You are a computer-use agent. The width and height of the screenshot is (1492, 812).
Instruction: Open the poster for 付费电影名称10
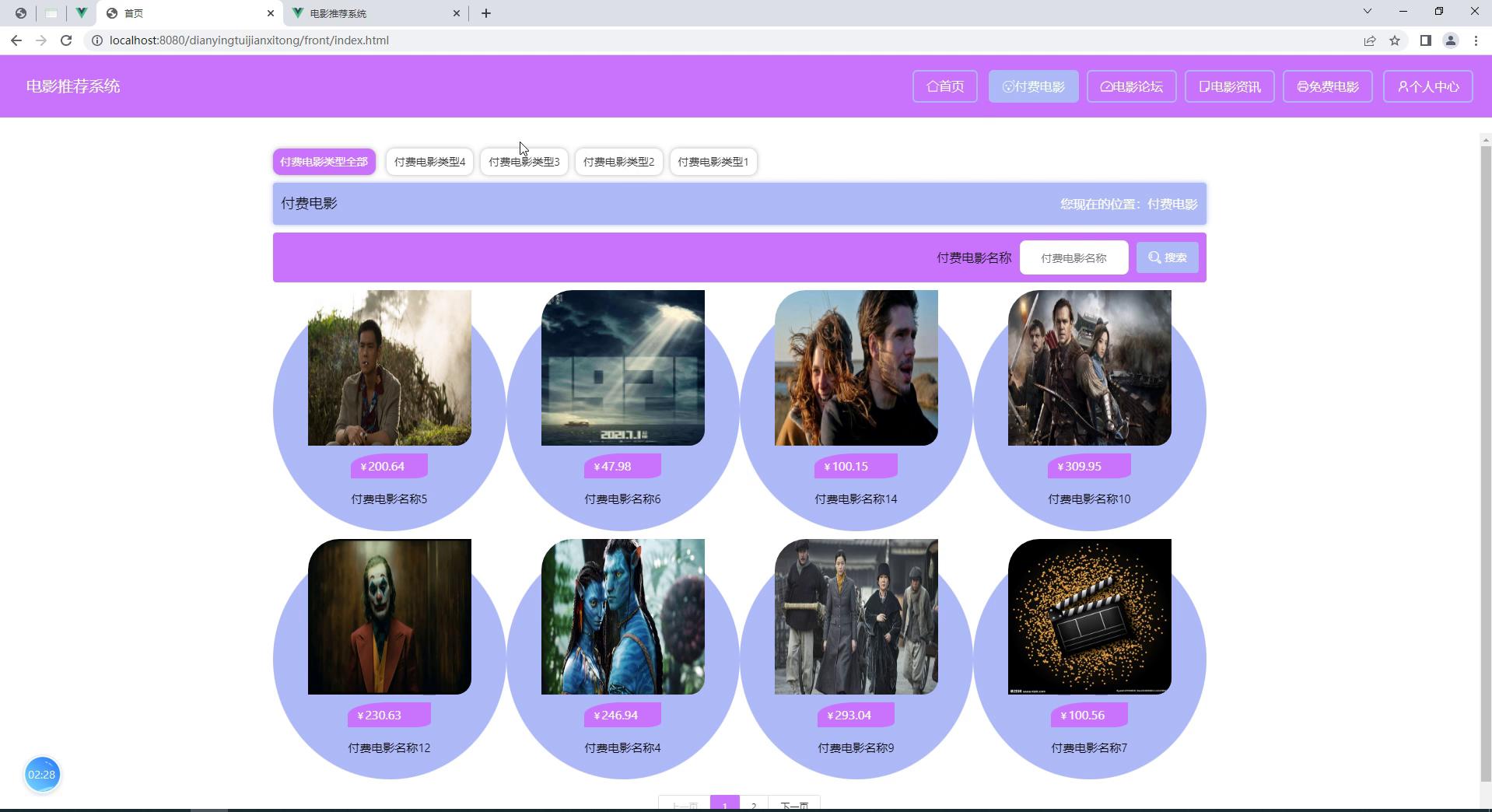pyautogui.click(x=1090, y=368)
